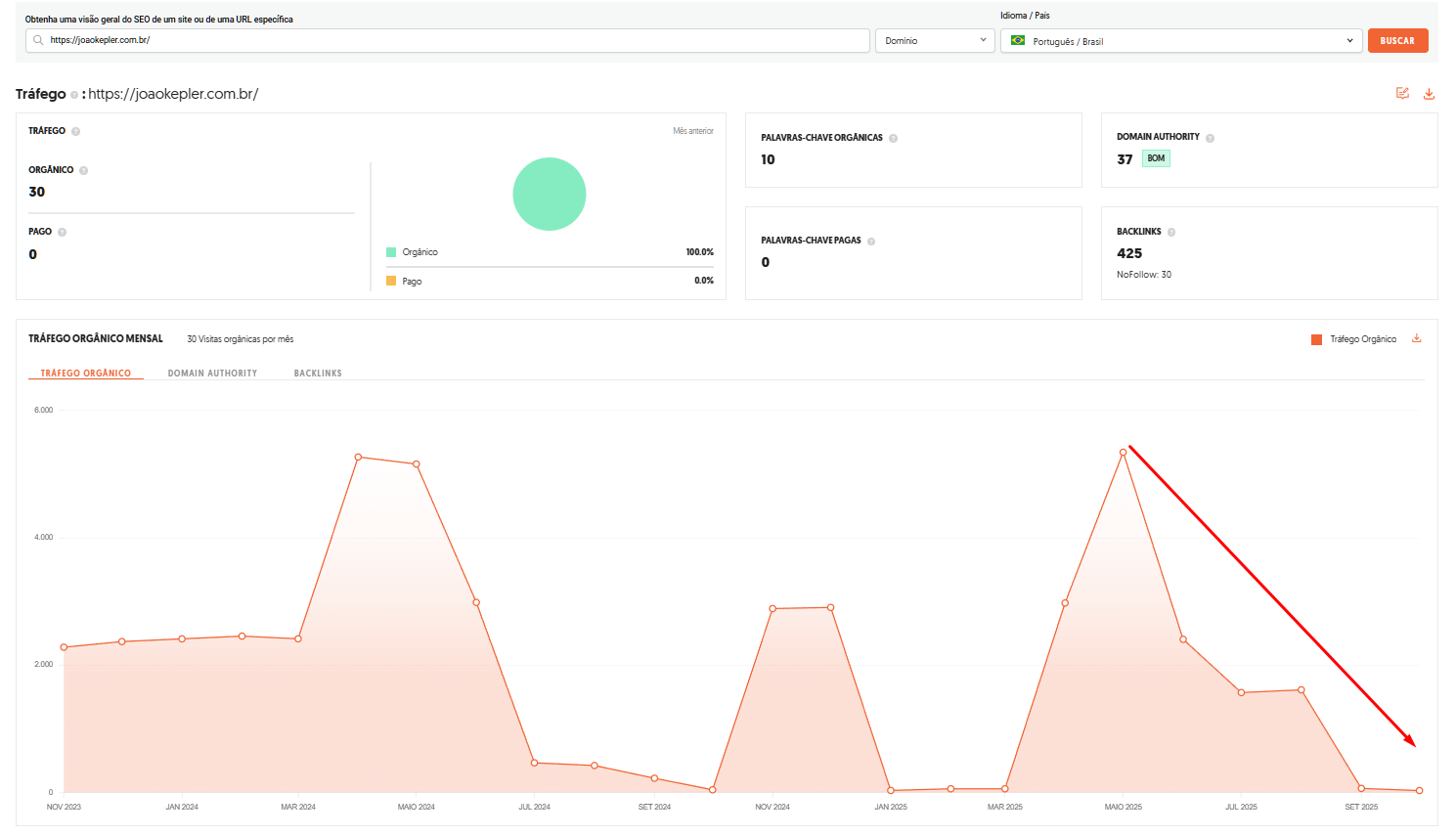
Task: Toggle the Pago legend entry under the pie chart
Action: click(405, 282)
